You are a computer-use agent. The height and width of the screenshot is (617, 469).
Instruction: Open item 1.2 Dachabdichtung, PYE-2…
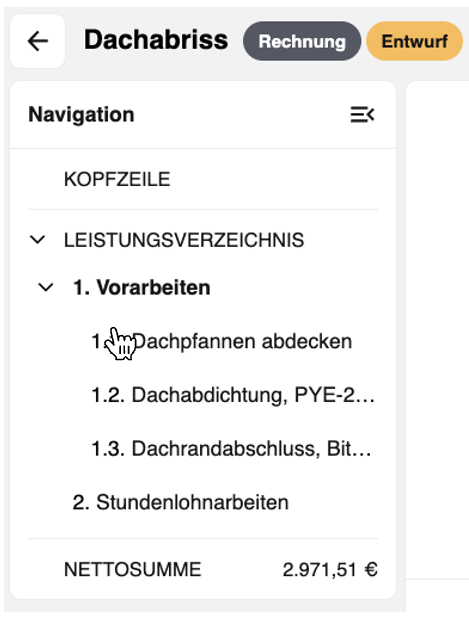(x=233, y=395)
